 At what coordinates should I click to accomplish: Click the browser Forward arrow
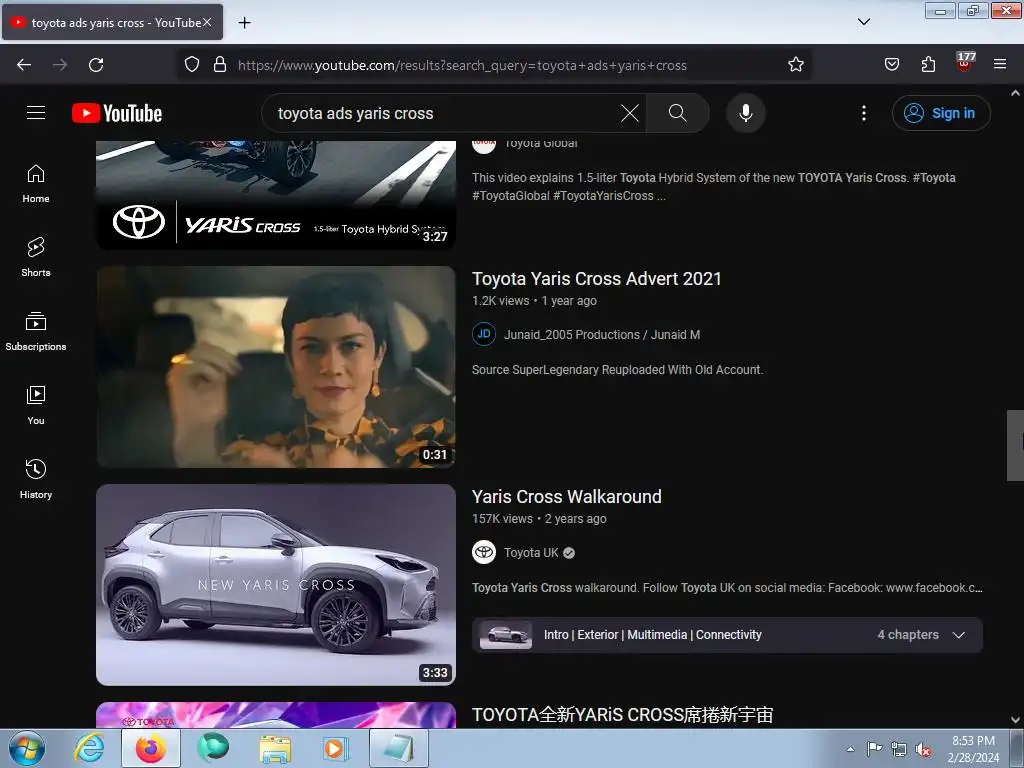pyautogui.click(x=60, y=65)
